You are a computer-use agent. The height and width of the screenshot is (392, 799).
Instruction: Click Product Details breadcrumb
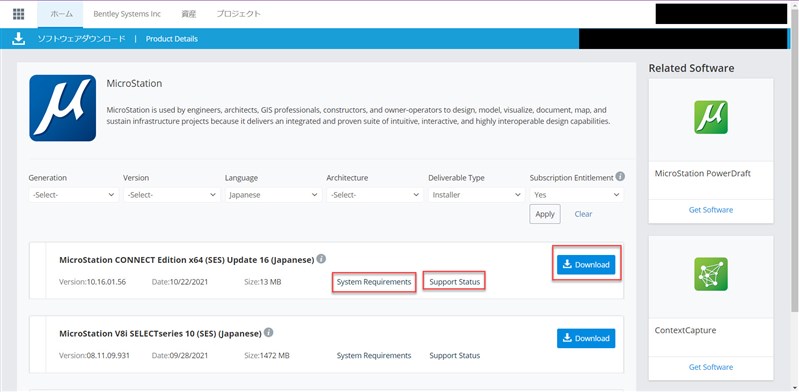pos(172,39)
